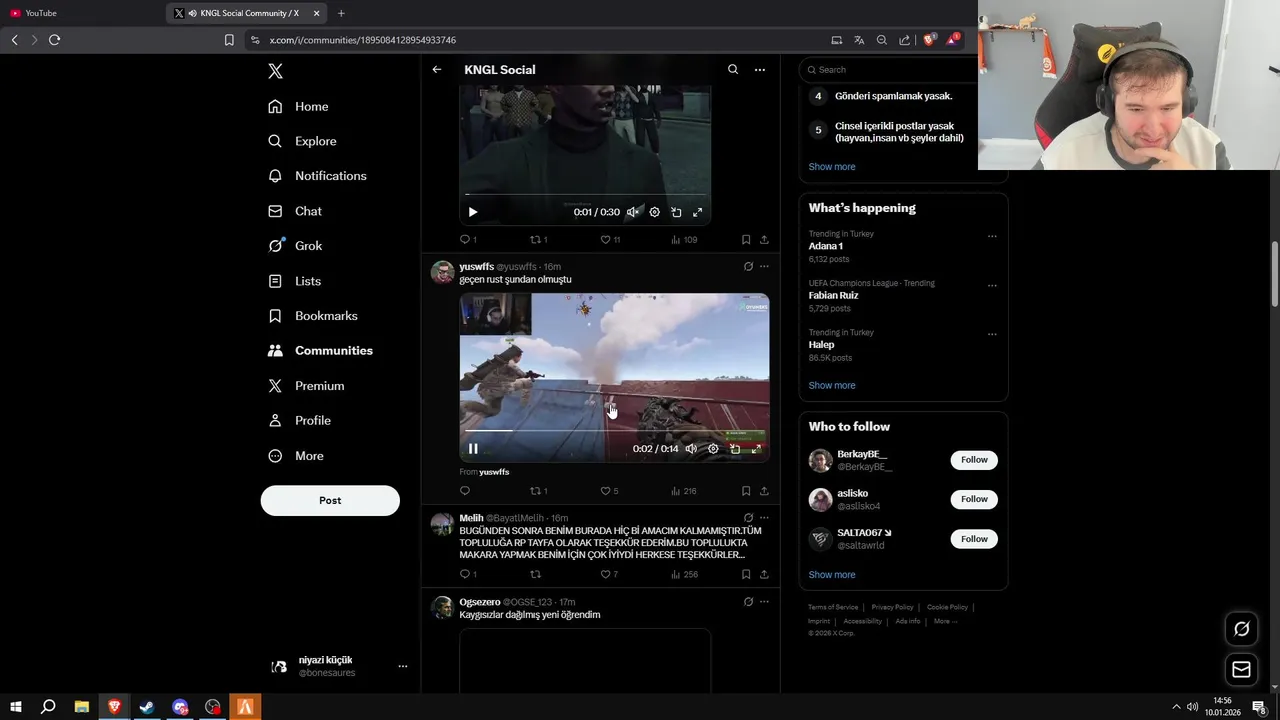This screenshot has width=1280, height=720.
Task: Open Grok action on yuswffs post
Action: coord(748,267)
